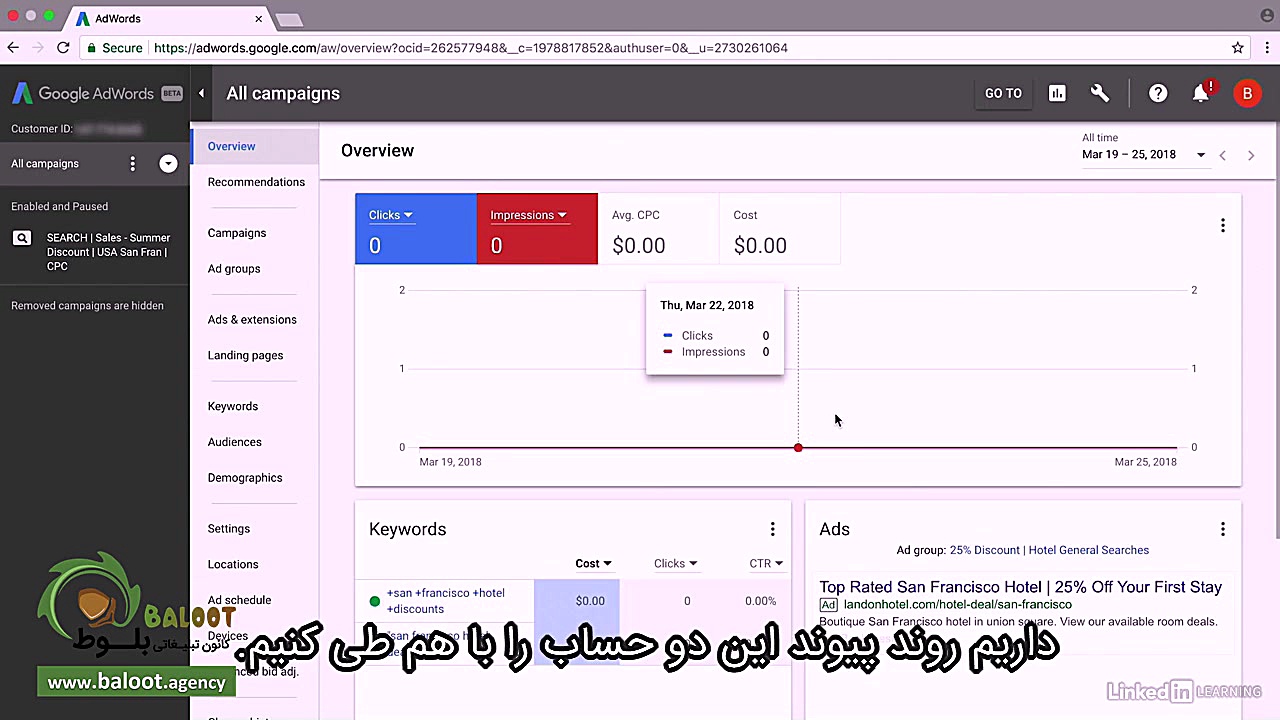Switch to the Keywords section in sidebar
This screenshot has width=1280, height=720.
point(232,406)
